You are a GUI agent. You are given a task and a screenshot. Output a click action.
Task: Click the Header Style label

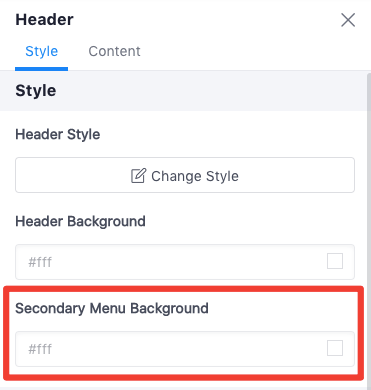click(58, 135)
